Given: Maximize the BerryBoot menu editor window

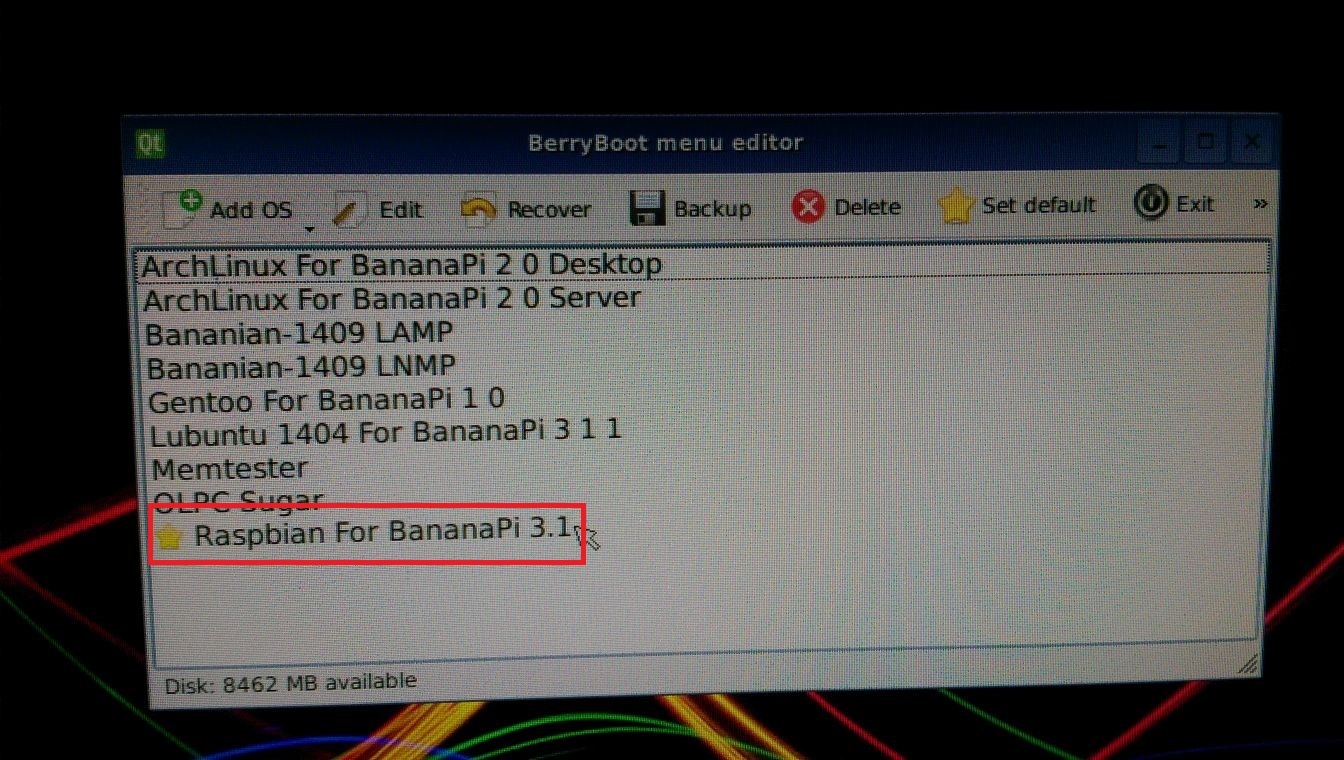Looking at the screenshot, I should click(x=1206, y=142).
